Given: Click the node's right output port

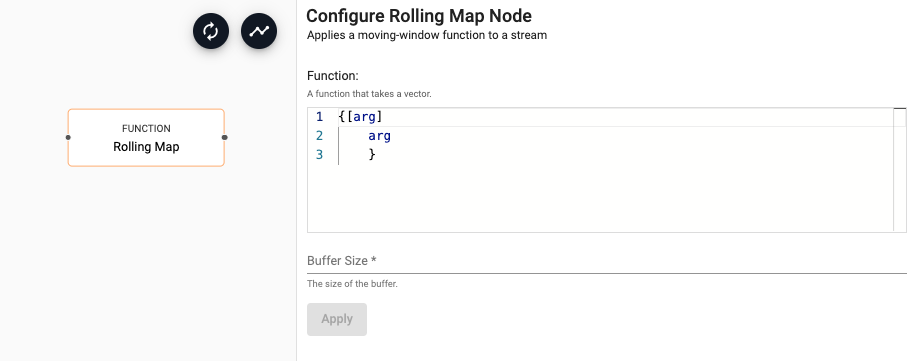Looking at the screenshot, I should point(225,138).
